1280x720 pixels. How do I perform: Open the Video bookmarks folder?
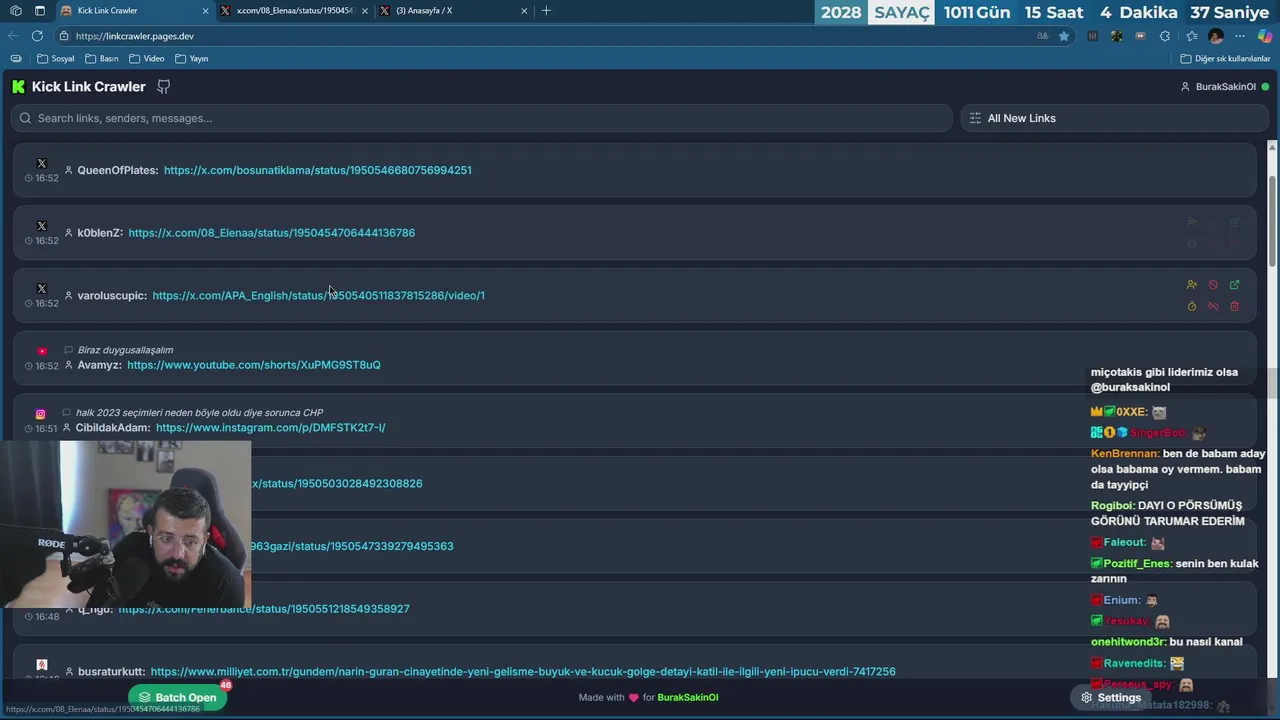147,59
